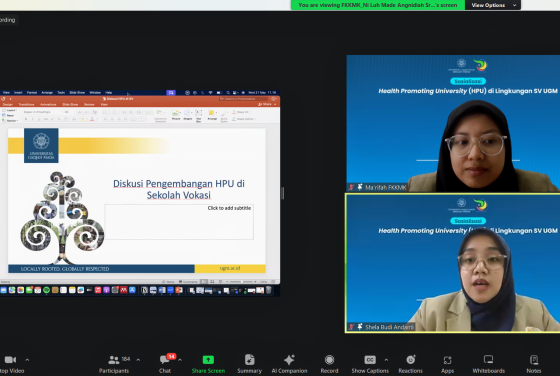Open Spotify from the shared Dock

46,290
